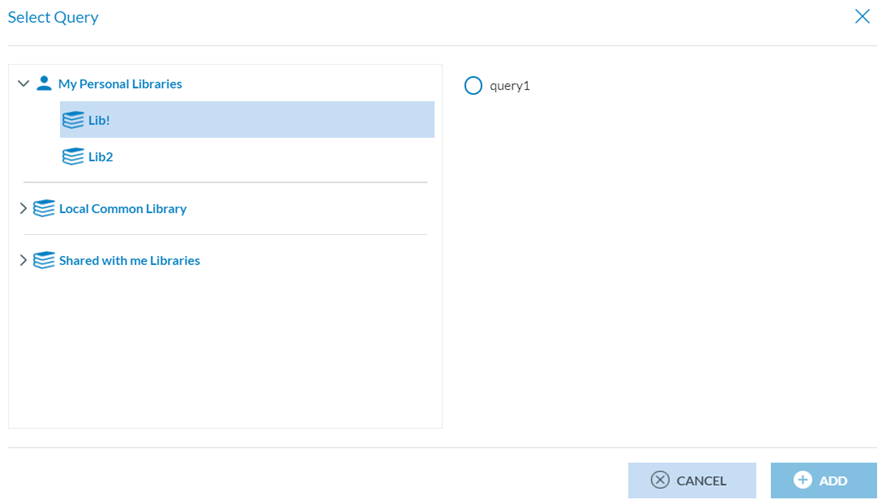Close the Select Query dialog
886x504 pixels.
pyautogui.click(x=862, y=16)
